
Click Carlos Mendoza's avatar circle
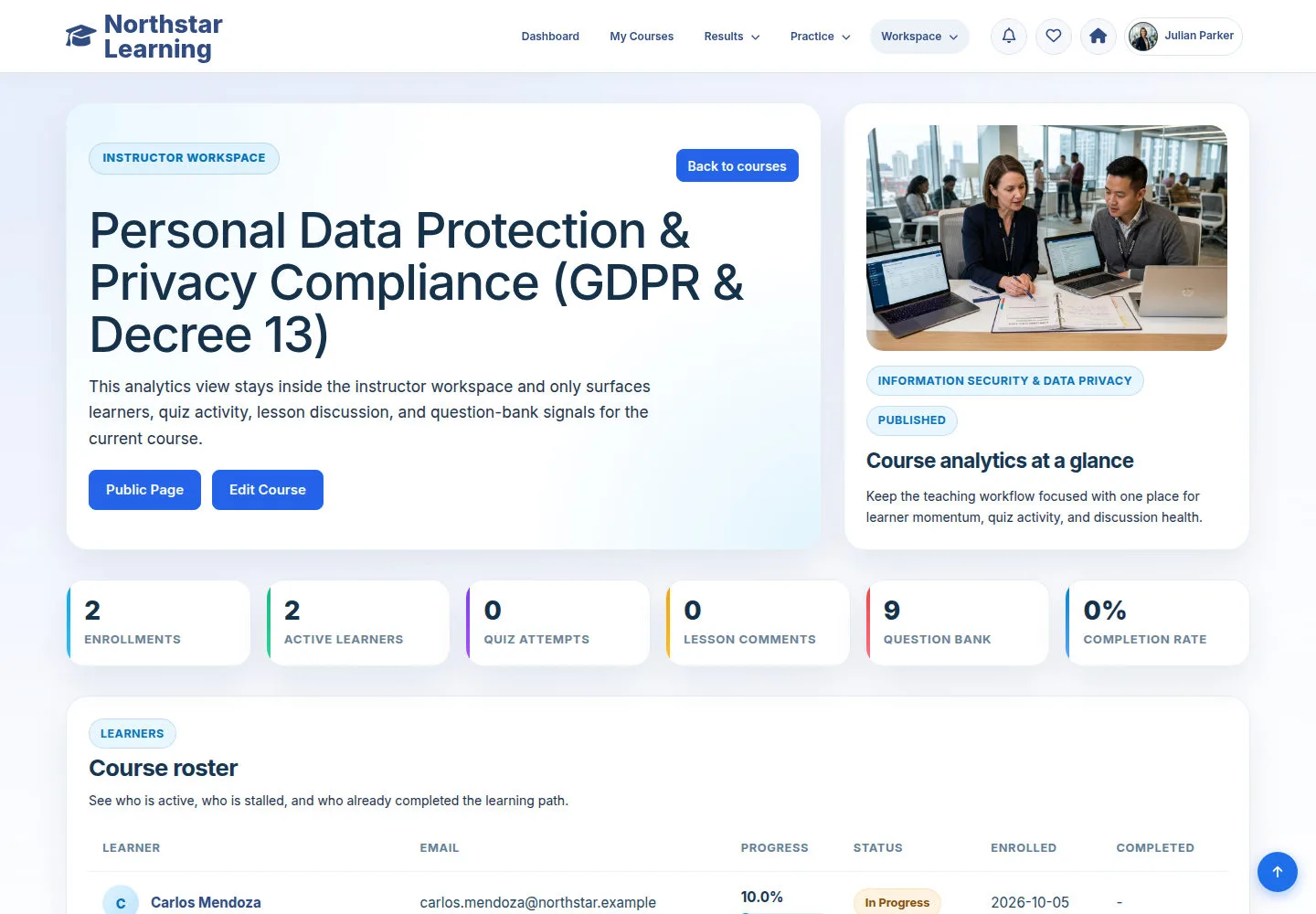pos(121,902)
